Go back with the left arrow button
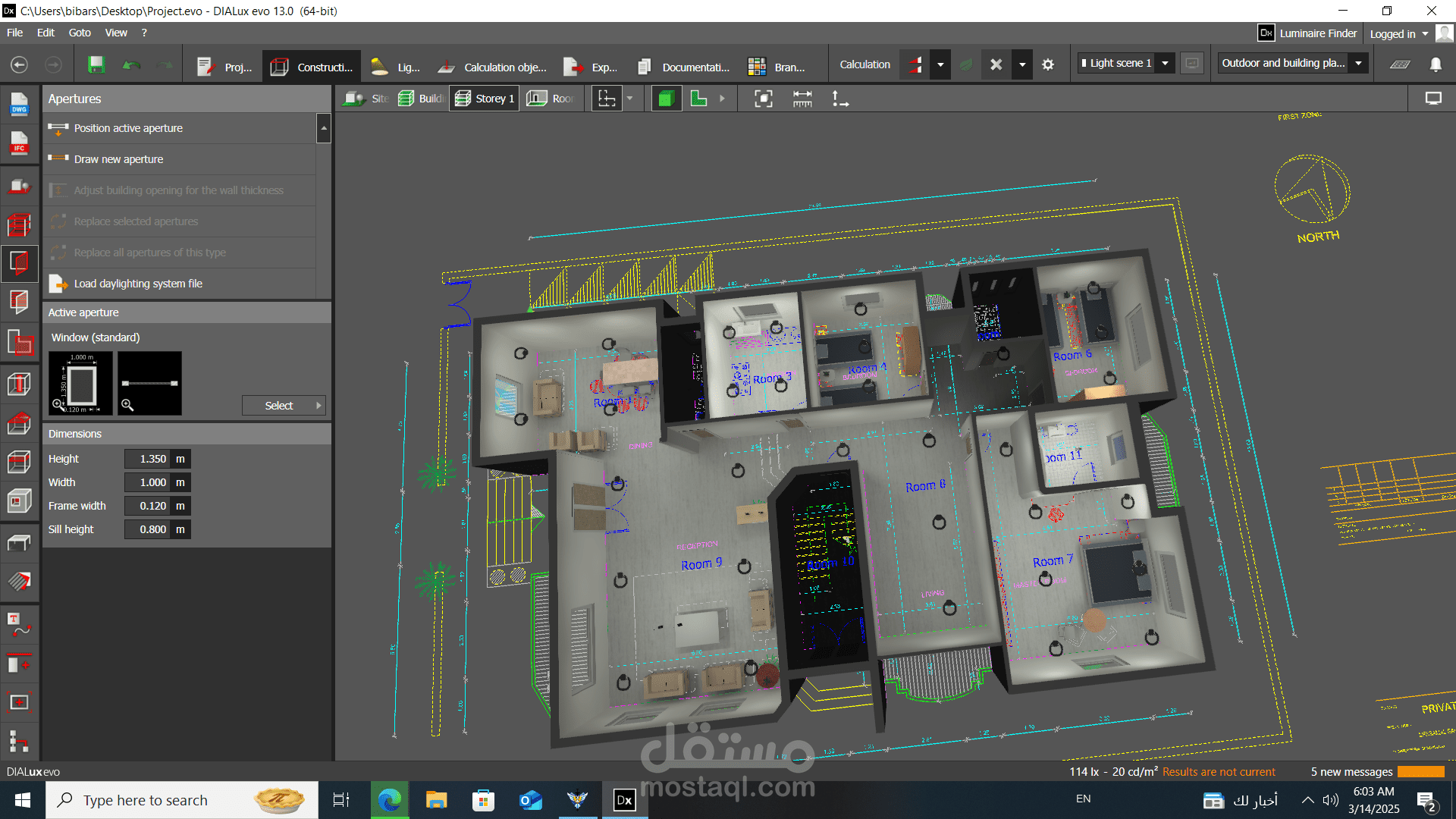 [x=19, y=65]
